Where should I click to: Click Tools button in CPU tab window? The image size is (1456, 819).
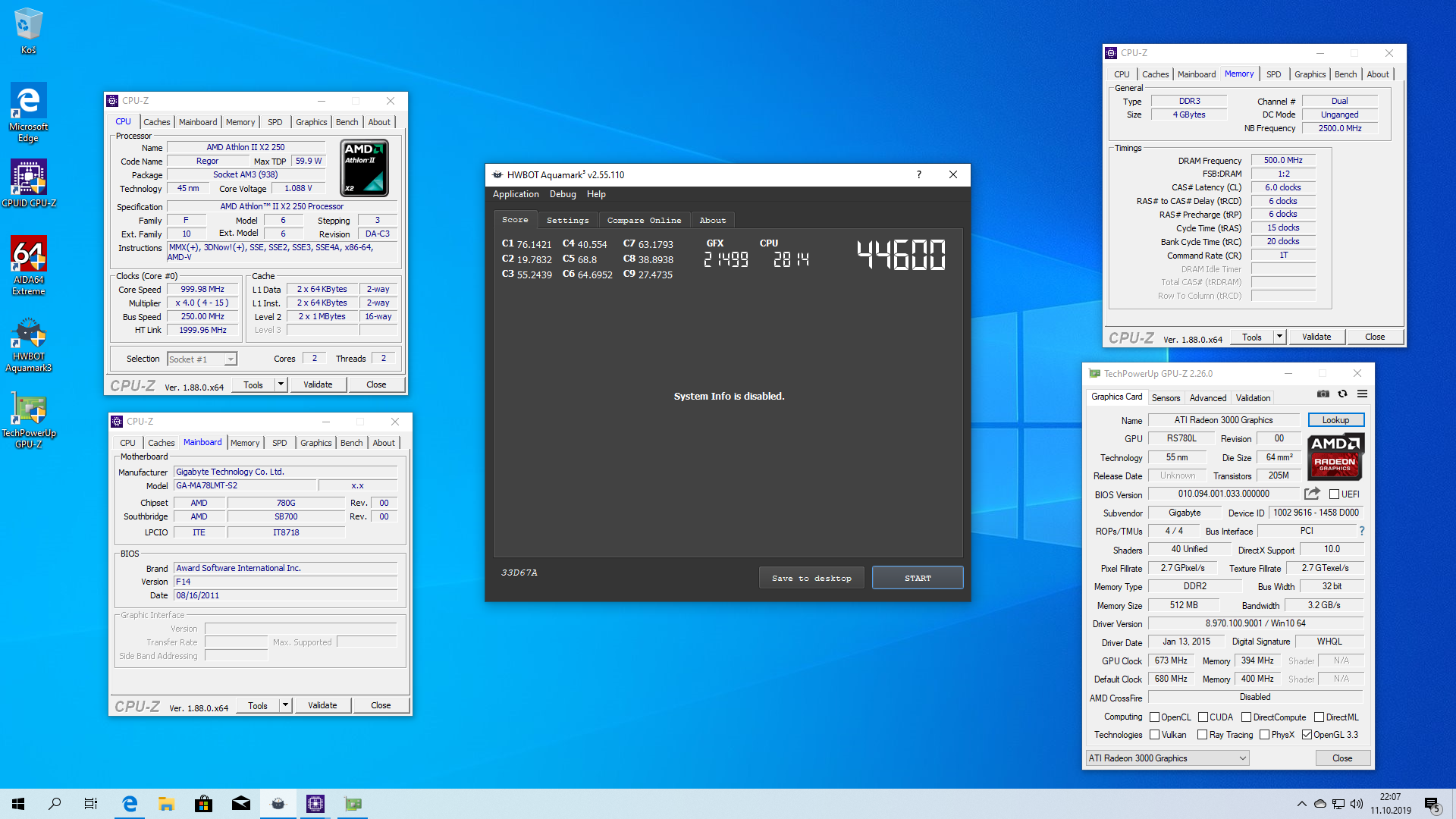(253, 384)
